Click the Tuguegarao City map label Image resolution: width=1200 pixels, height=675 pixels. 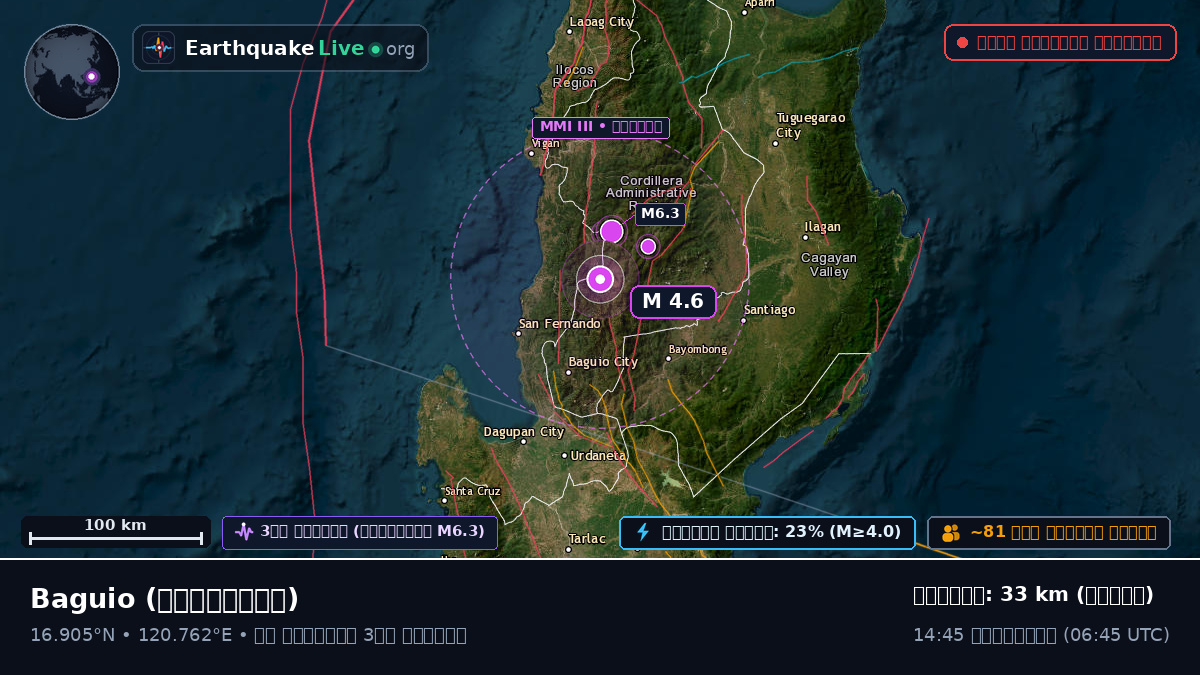[811, 125]
